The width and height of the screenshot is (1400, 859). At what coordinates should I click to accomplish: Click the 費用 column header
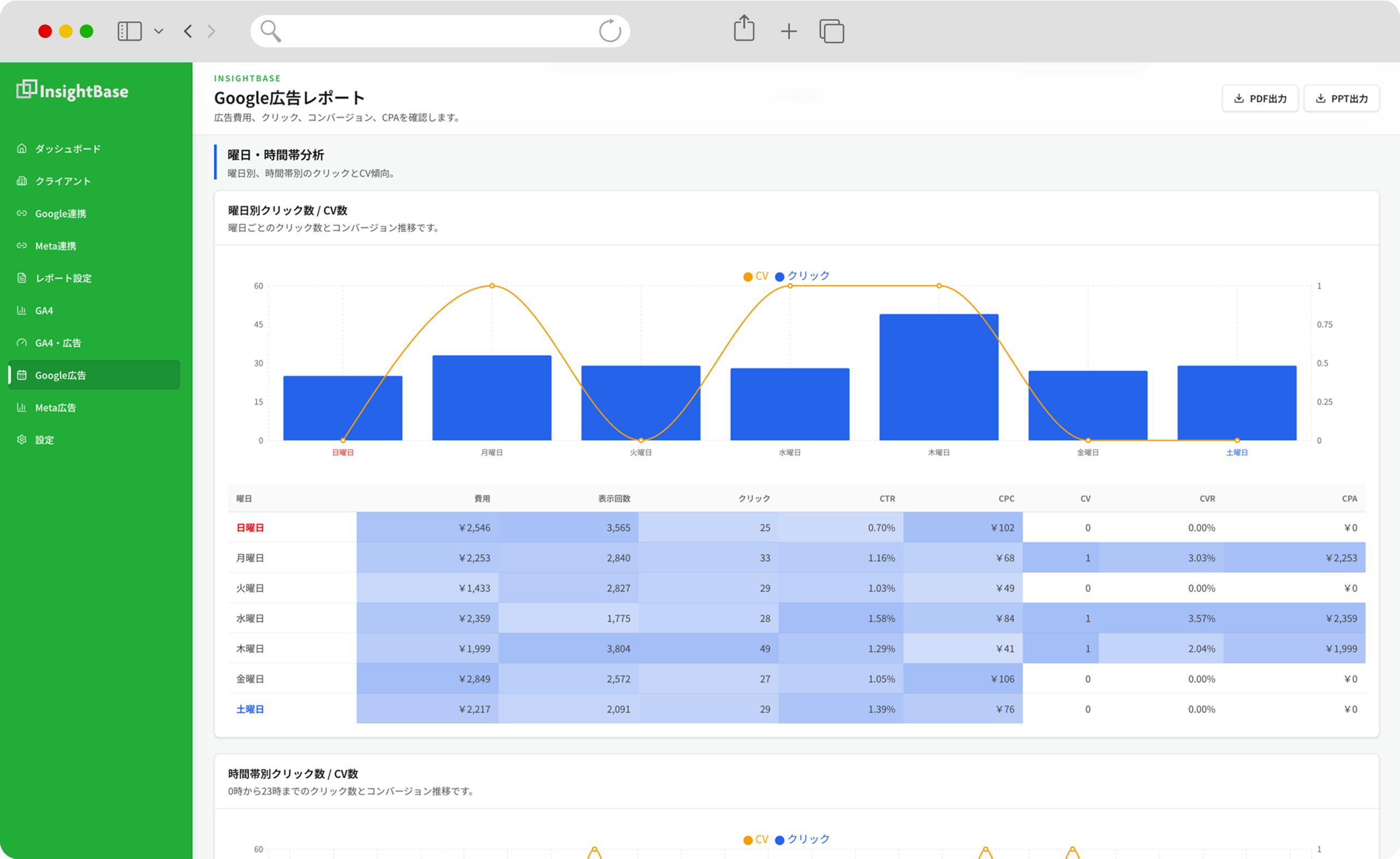pyautogui.click(x=482, y=499)
